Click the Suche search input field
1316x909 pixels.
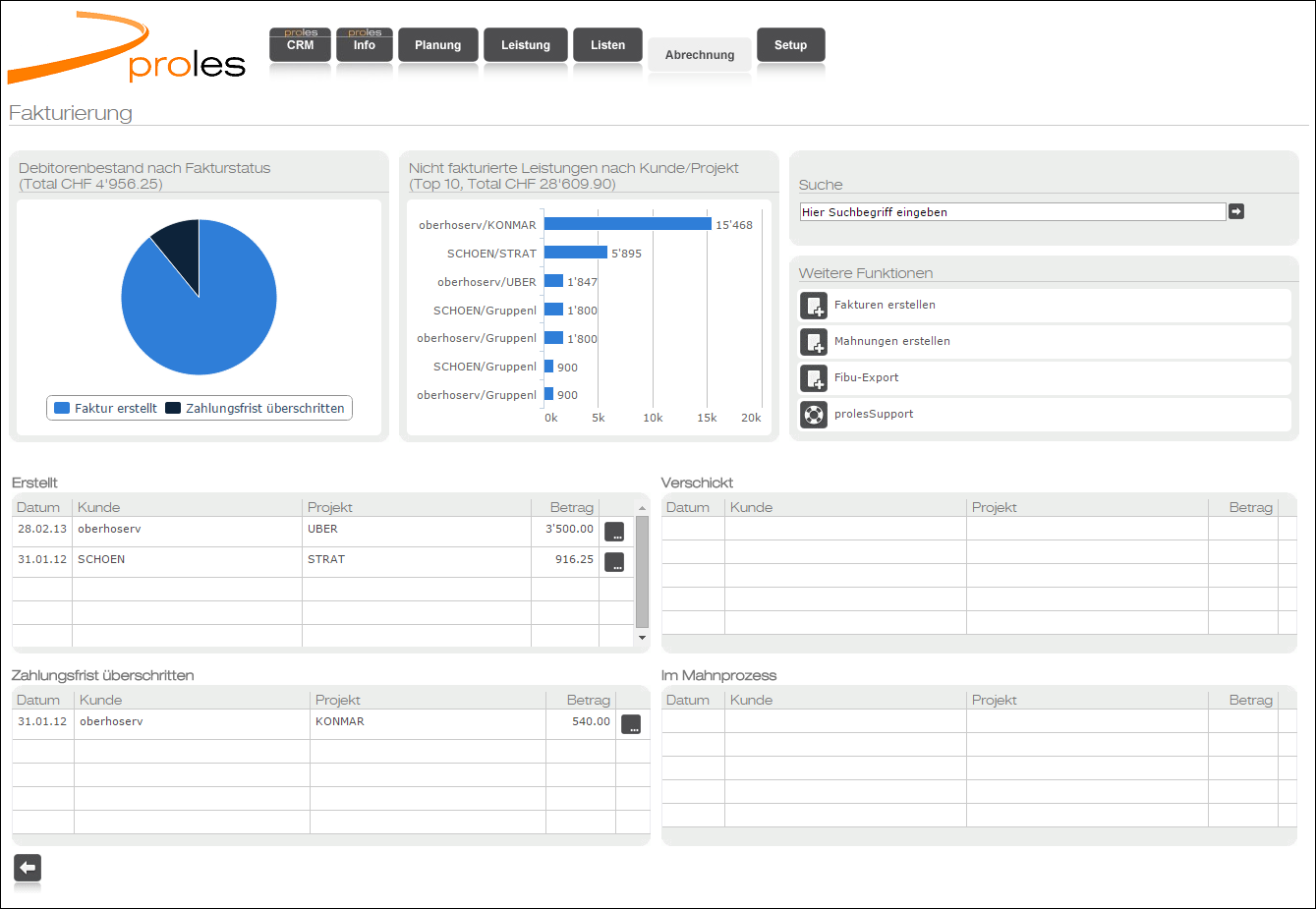point(1012,212)
